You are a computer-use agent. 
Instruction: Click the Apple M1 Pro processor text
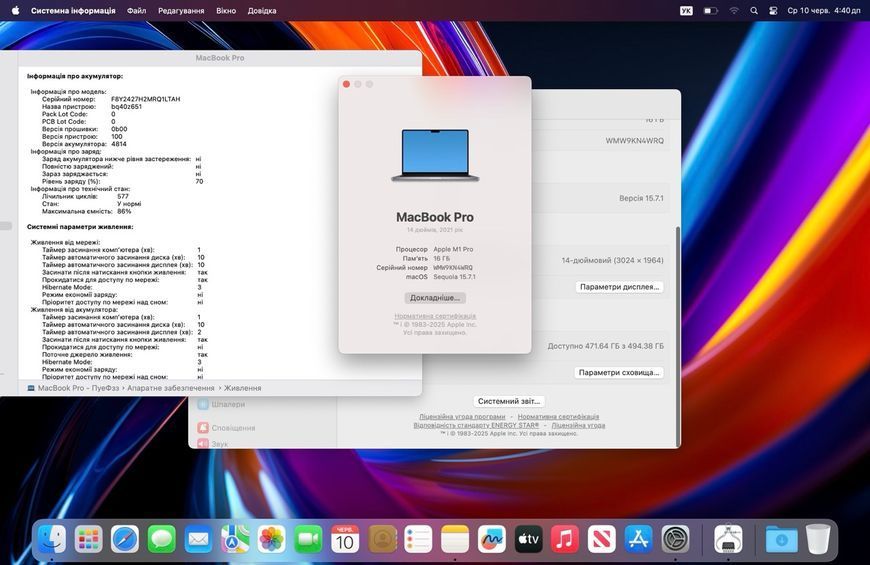[x=453, y=249]
